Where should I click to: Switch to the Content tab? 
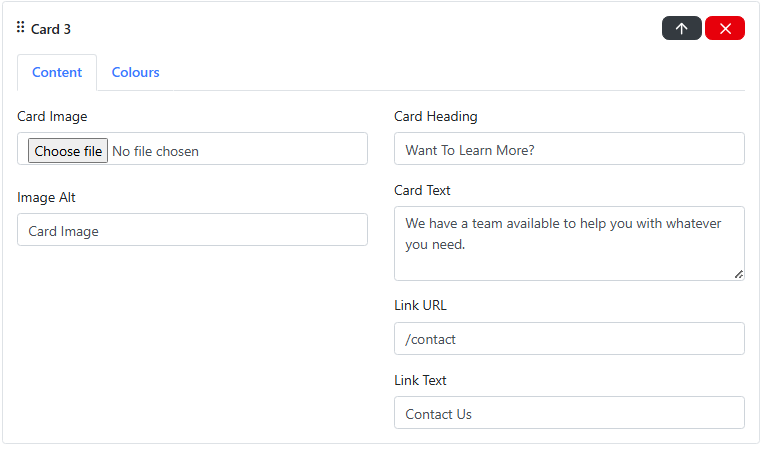tap(57, 73)
